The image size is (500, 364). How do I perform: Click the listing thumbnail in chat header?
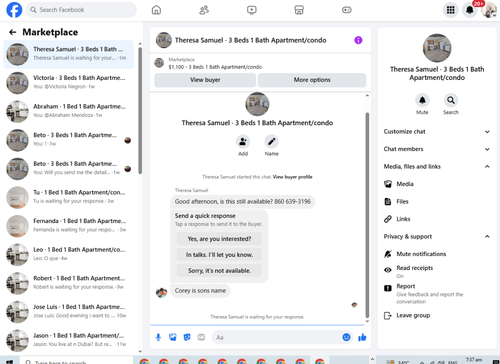(x=164, y=40)
